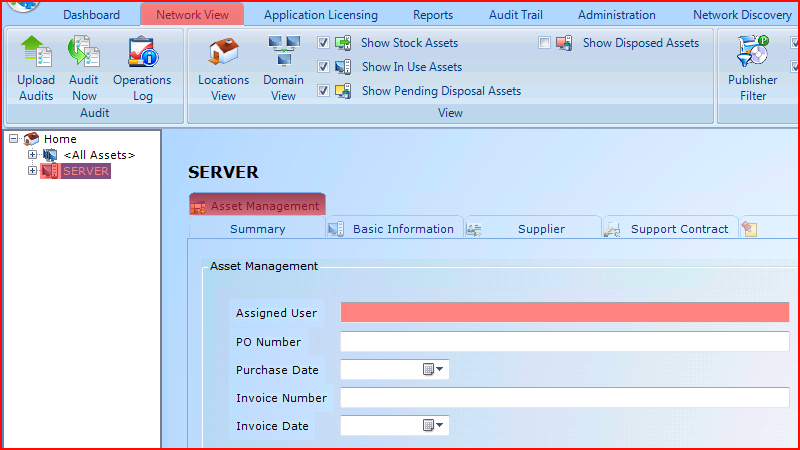Viewport: 800px width, 450px height.
Task: Click the Show Pending Disposal Assets label
Action: point(441,91)
